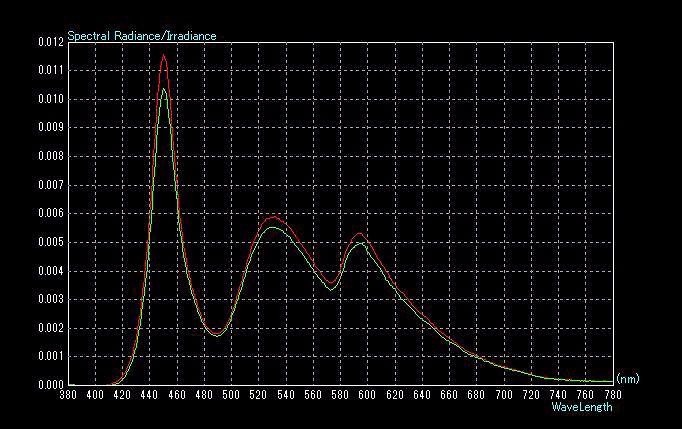Click the red curve's tallest peak
The height and width of the screenshot is (429, 682).
[x=164, y=55]
